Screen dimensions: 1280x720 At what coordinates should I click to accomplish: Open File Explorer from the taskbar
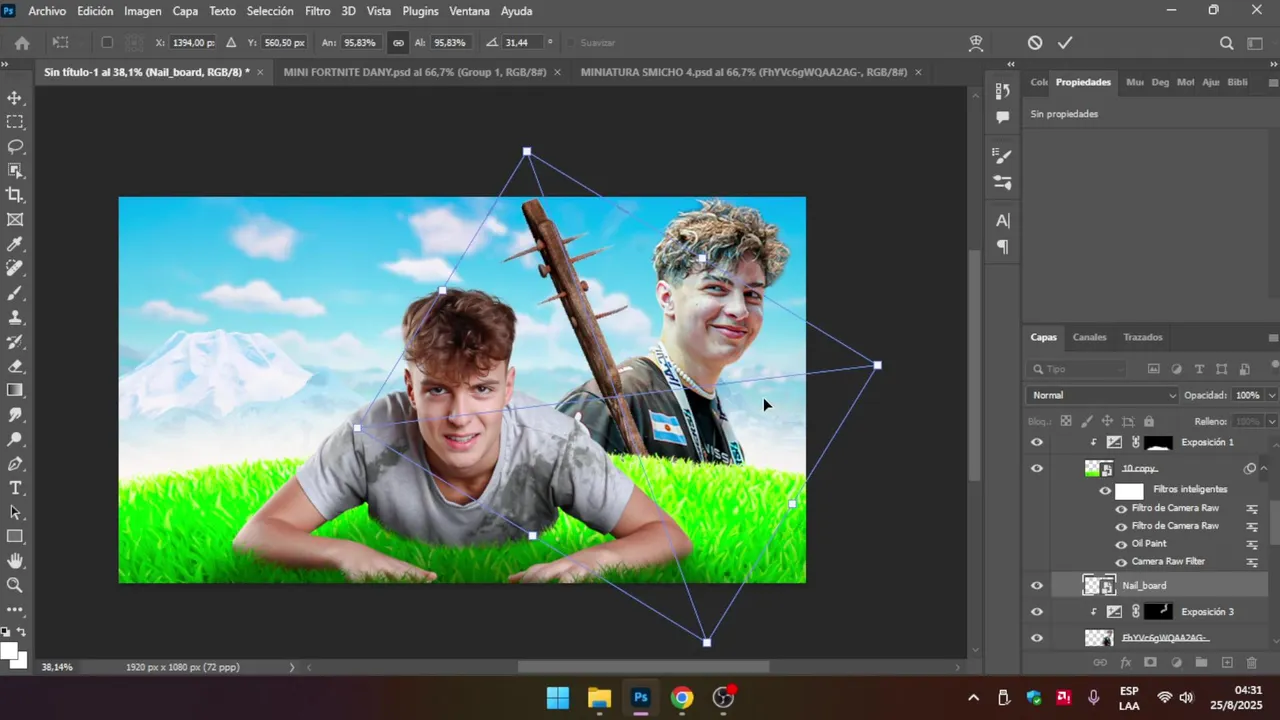coord(599,698)
